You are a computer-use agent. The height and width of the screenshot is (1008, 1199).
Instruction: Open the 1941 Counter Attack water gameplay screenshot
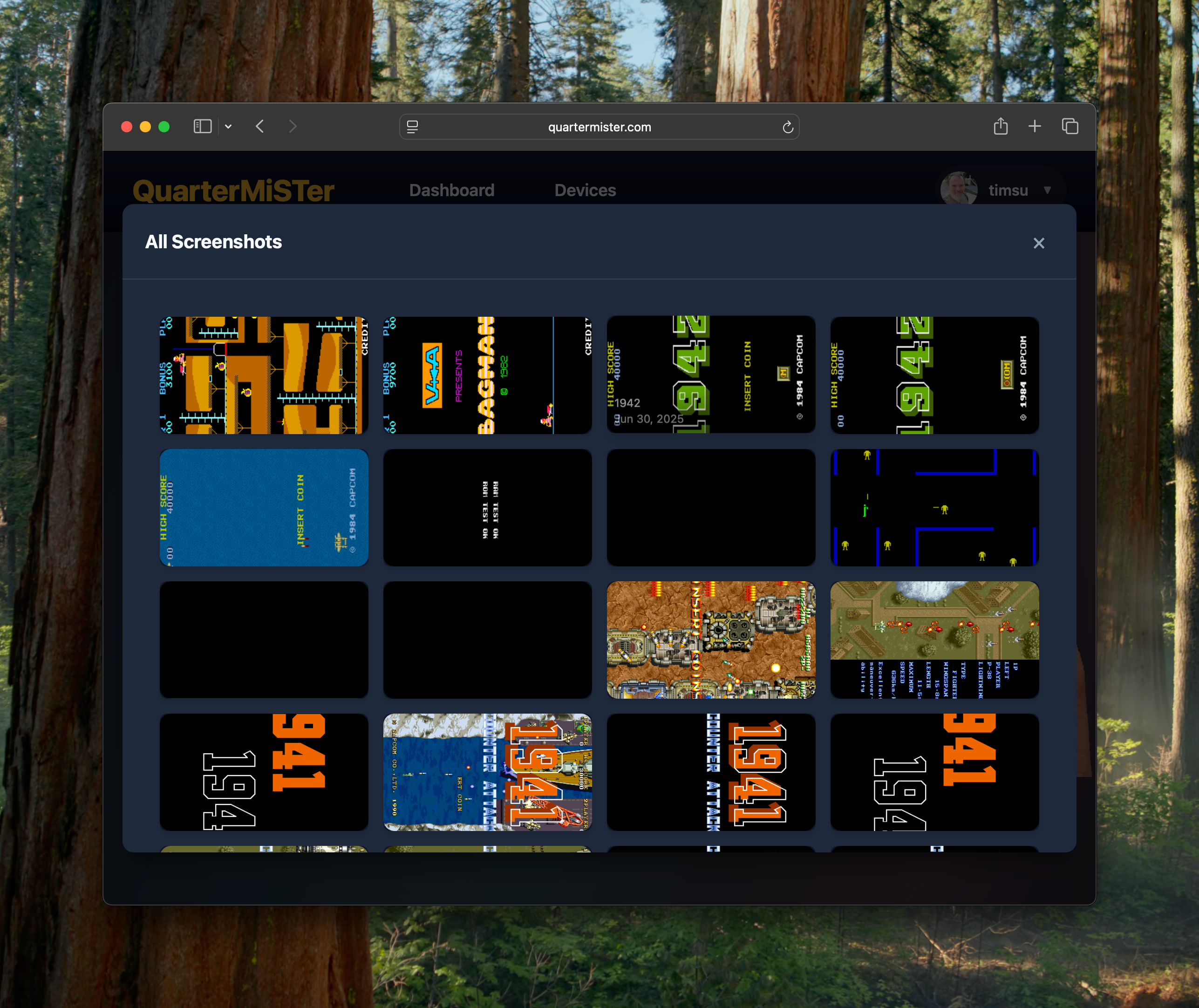point(488,772)
